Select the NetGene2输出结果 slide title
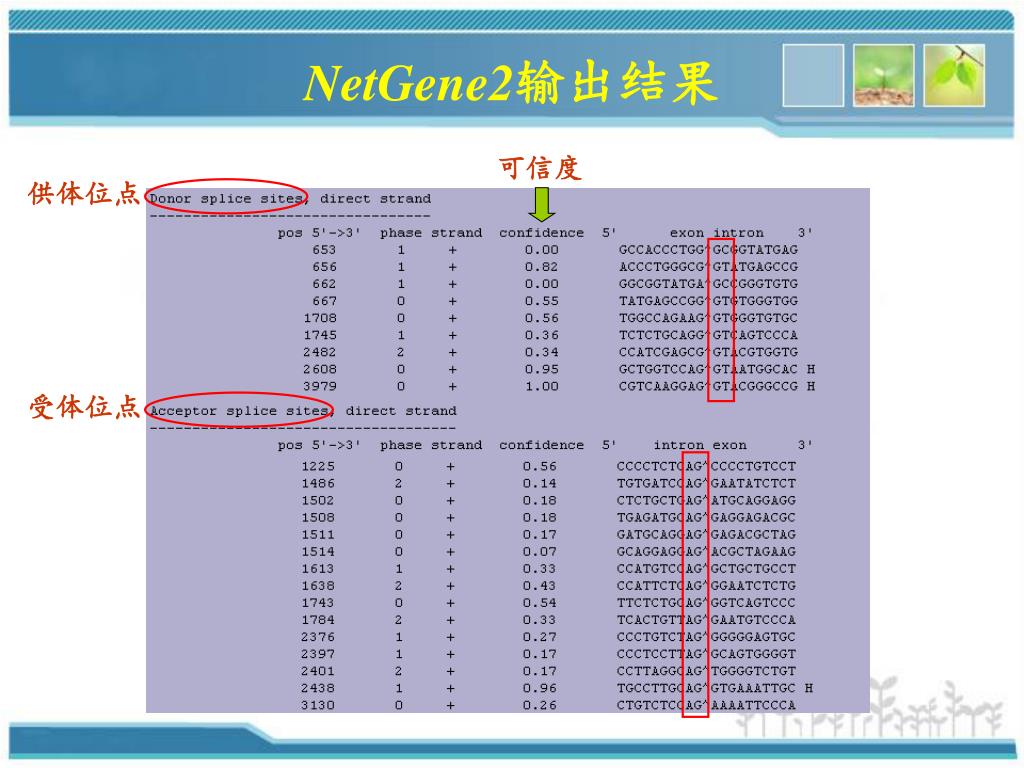 [x=510, y=83]
